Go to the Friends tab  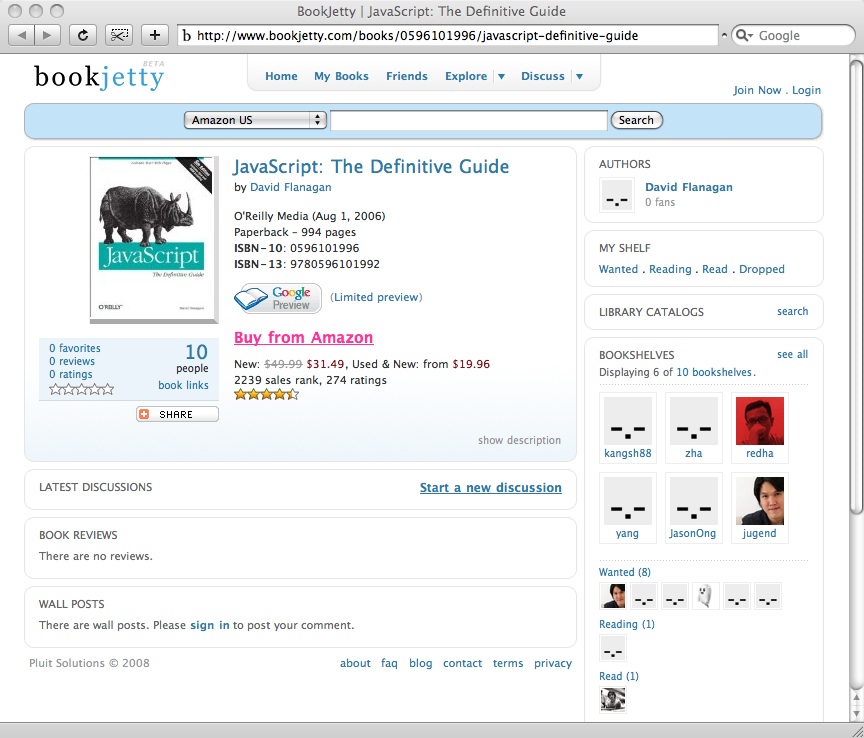coord(406,76)
